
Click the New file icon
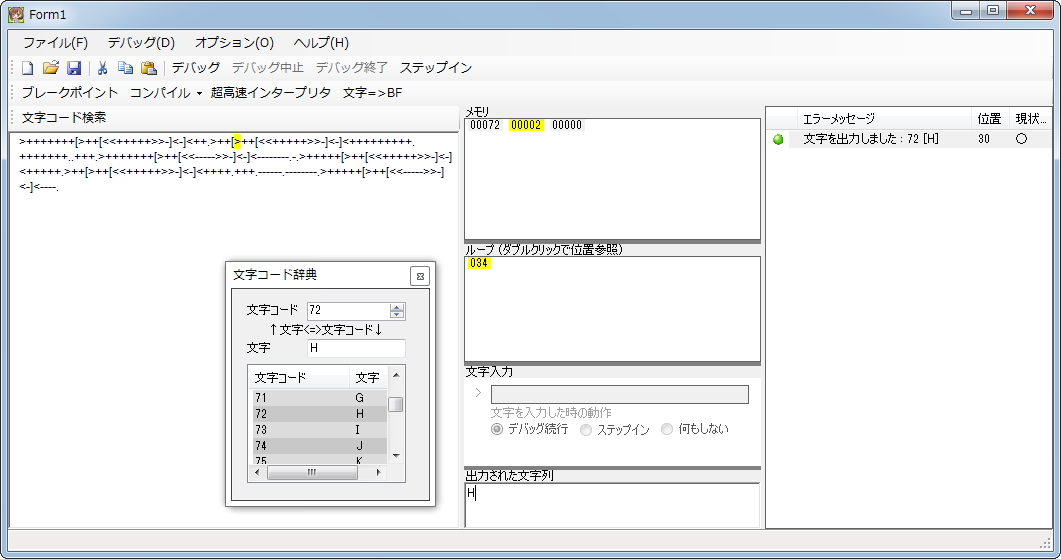pos(28,68)
